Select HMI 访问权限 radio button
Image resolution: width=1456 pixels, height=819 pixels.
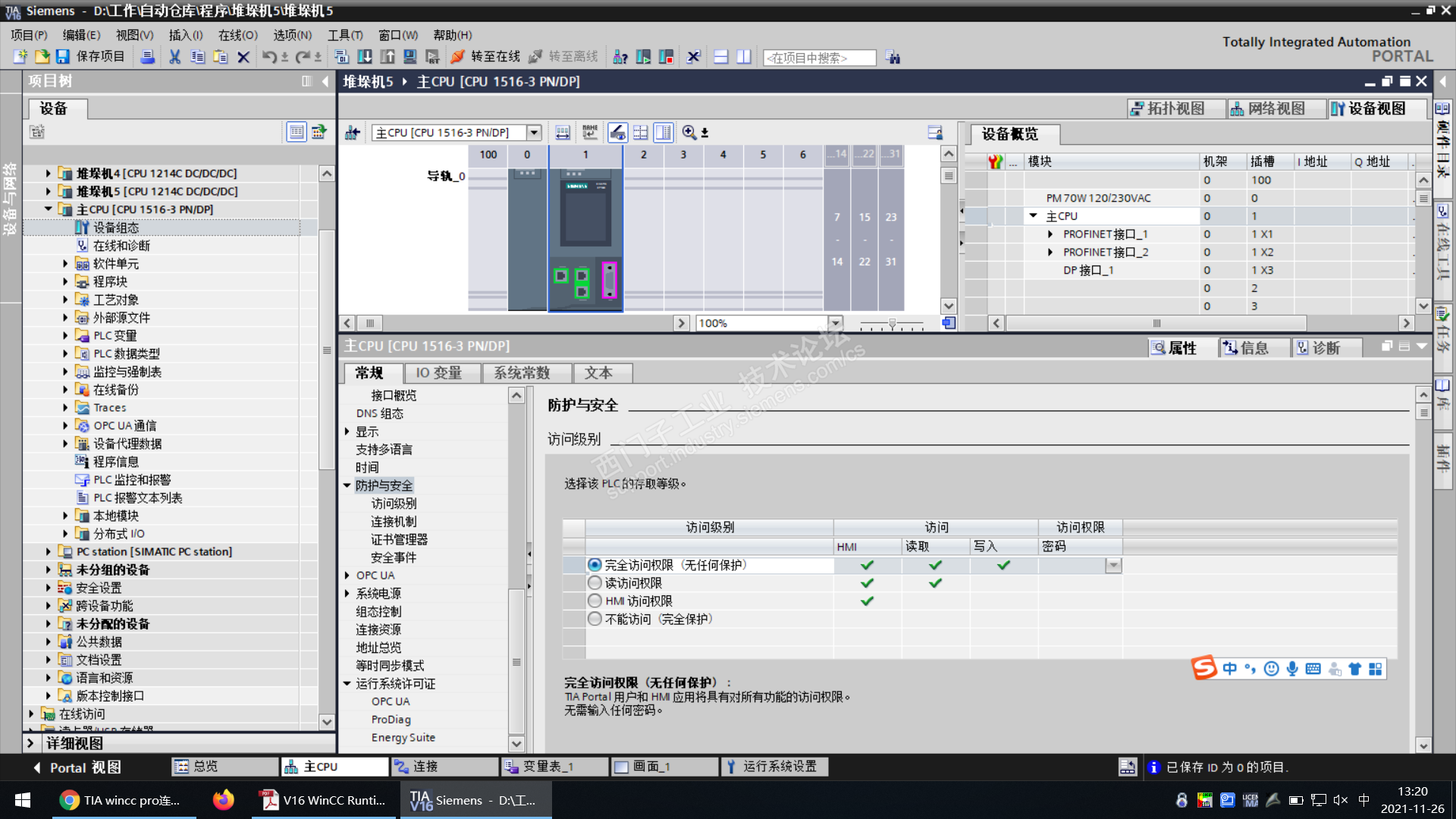click(595, 601)
